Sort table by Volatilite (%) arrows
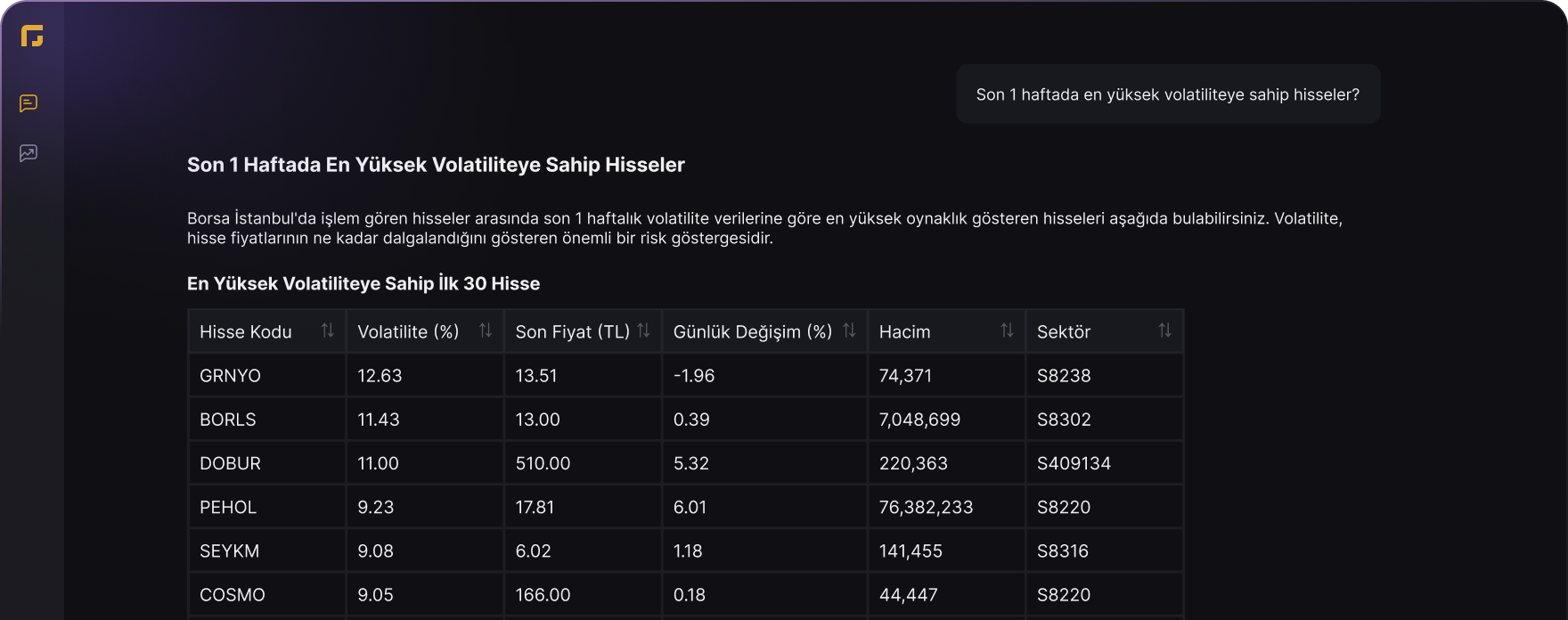 [x=486, y=330]
